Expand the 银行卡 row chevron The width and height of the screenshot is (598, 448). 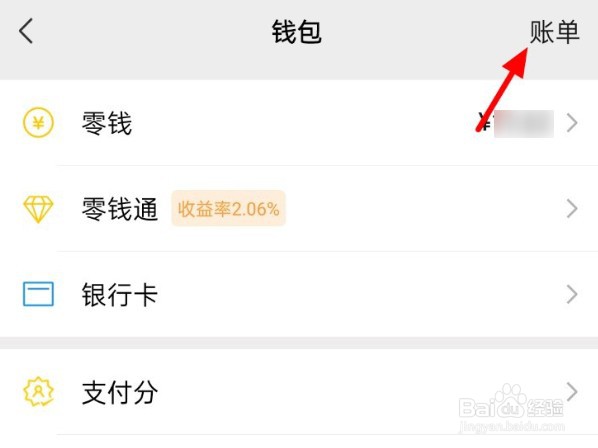[x=572, y=294]
